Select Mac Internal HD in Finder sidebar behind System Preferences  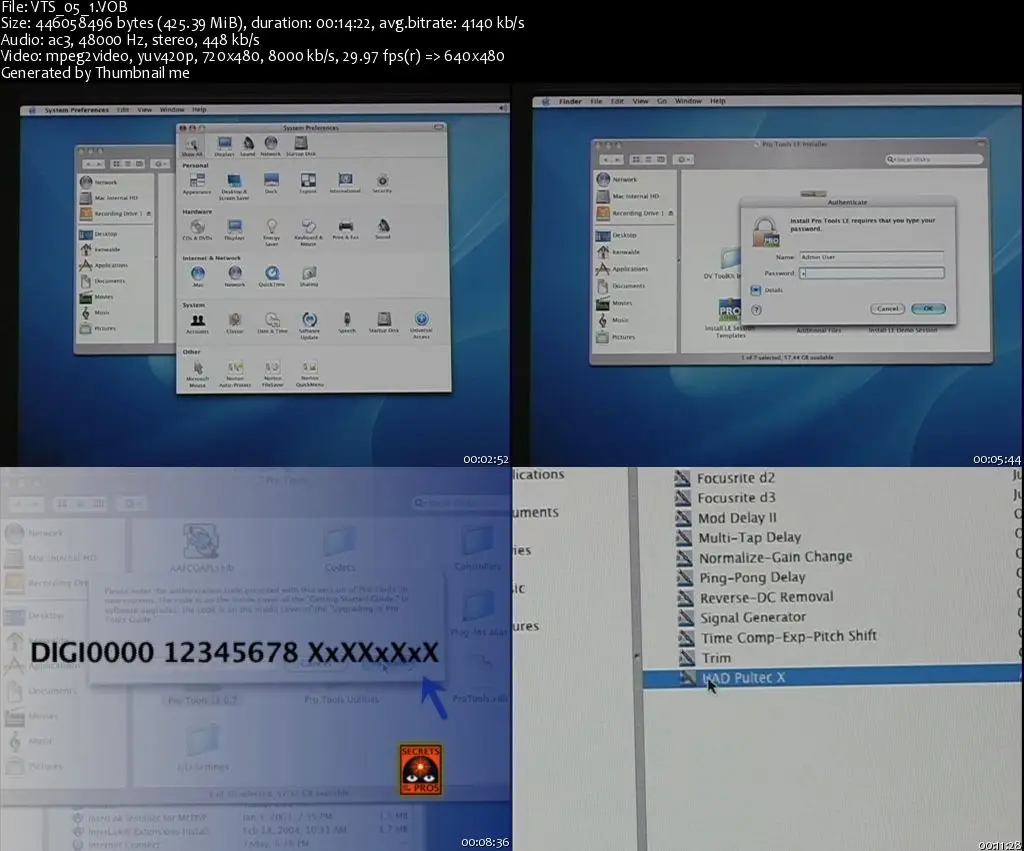coord(109,198)
